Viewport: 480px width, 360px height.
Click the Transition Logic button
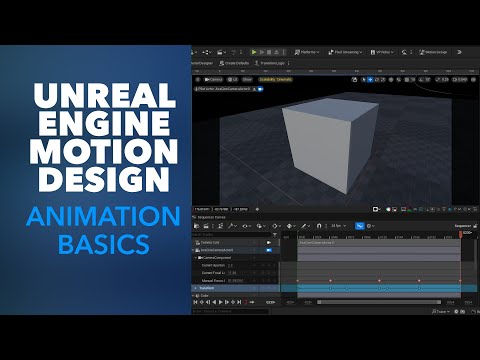270,63
